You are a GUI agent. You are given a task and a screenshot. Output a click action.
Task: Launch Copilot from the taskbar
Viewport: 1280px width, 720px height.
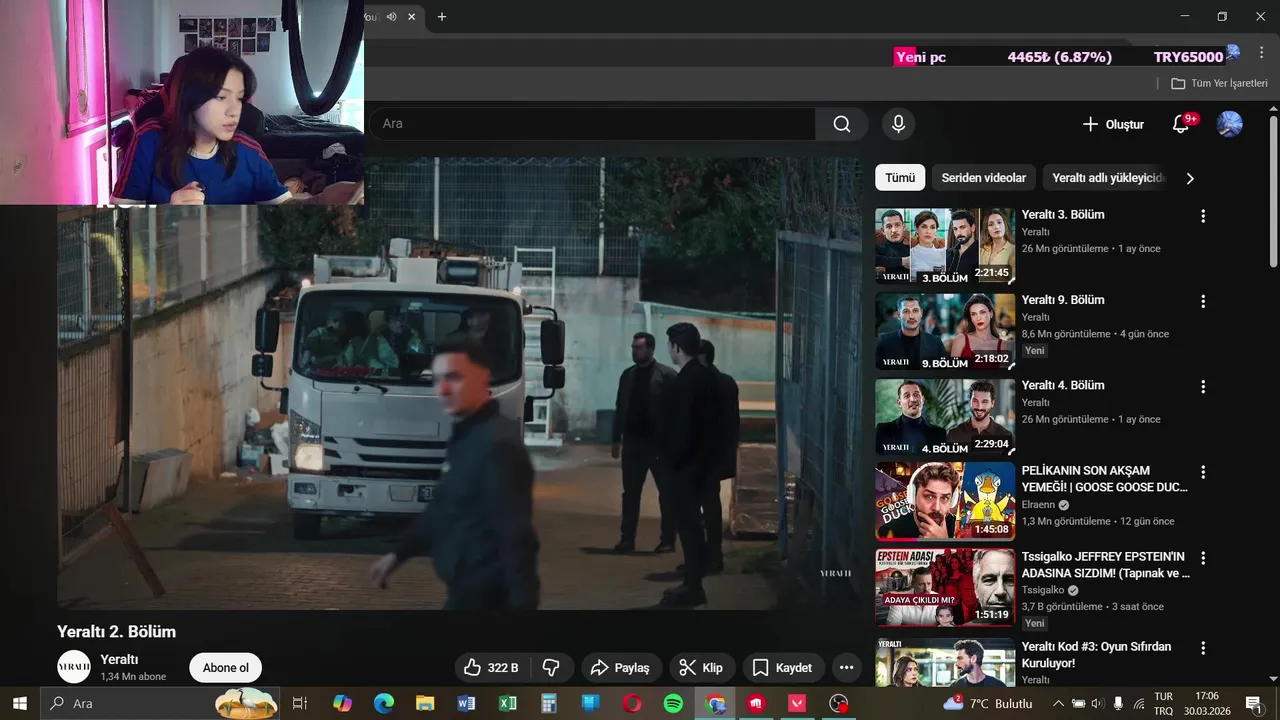342,704
